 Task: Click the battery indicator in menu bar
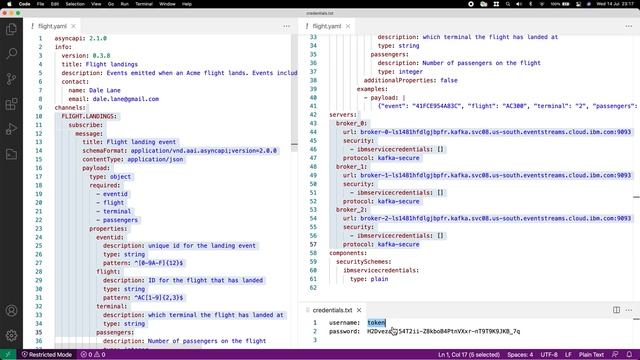point(560,4)
